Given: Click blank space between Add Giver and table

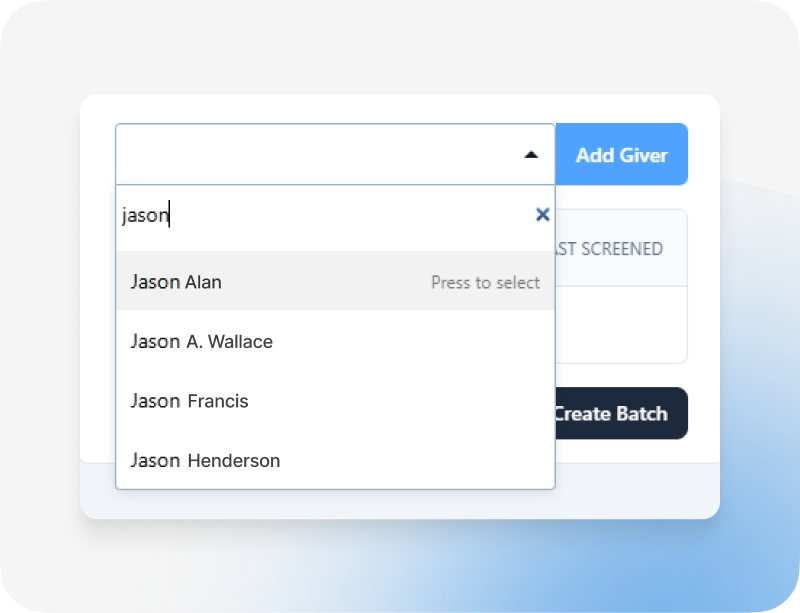Looking at the screenshot, I should tap(621, 197).
